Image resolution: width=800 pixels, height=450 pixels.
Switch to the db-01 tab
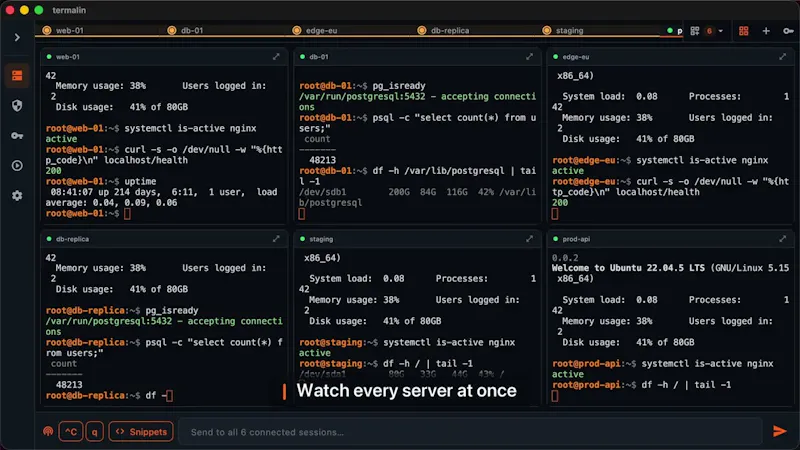(223, 31)
